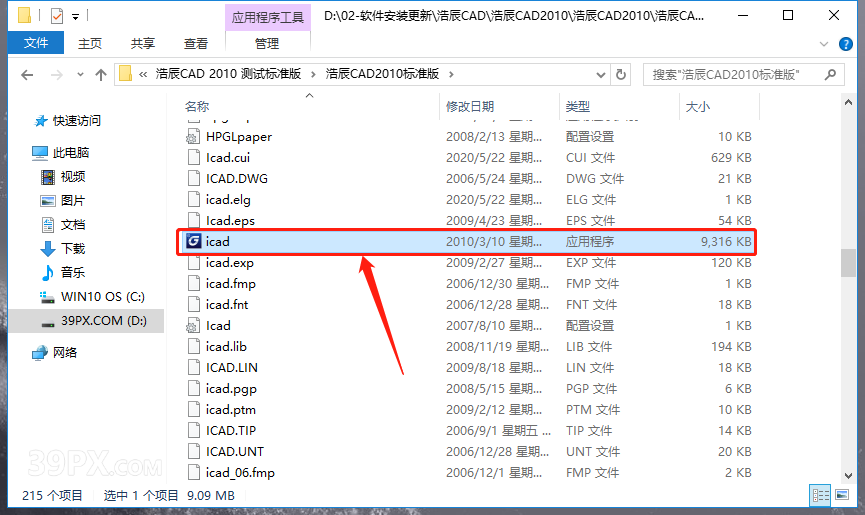Switch to large icons view icon
This screenshot has height=515, width=865.
(842, 495)
